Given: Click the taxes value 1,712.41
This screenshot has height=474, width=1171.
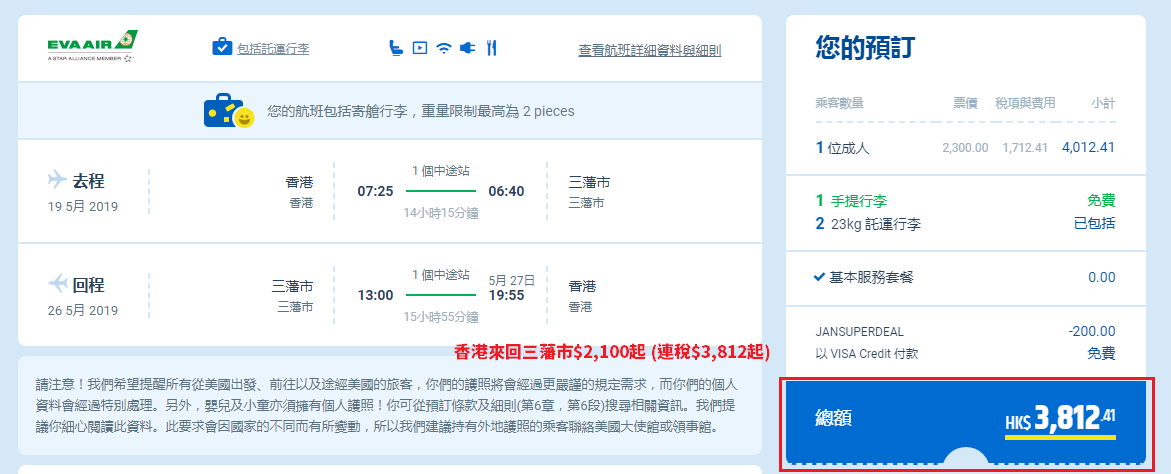Looking at the screenshot, I should pos(1025,148).
